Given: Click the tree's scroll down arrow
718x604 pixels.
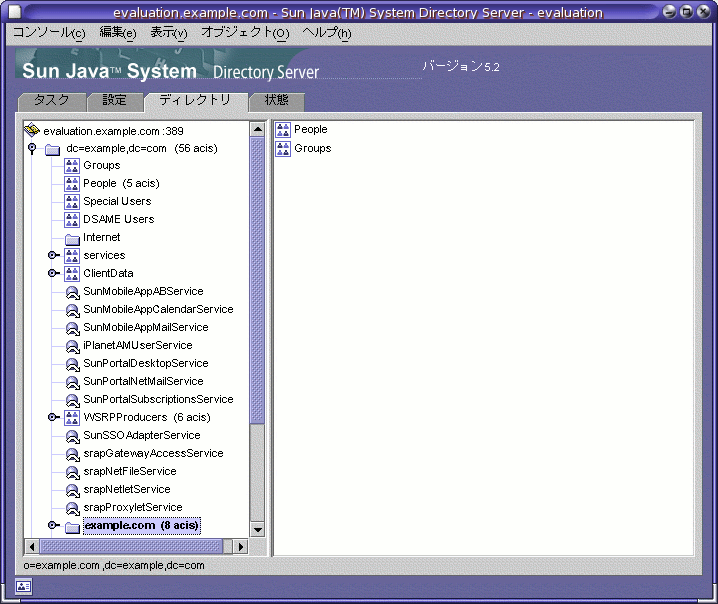Looking at the screenshot, I should pyautogui.click(x=257, y=530).
